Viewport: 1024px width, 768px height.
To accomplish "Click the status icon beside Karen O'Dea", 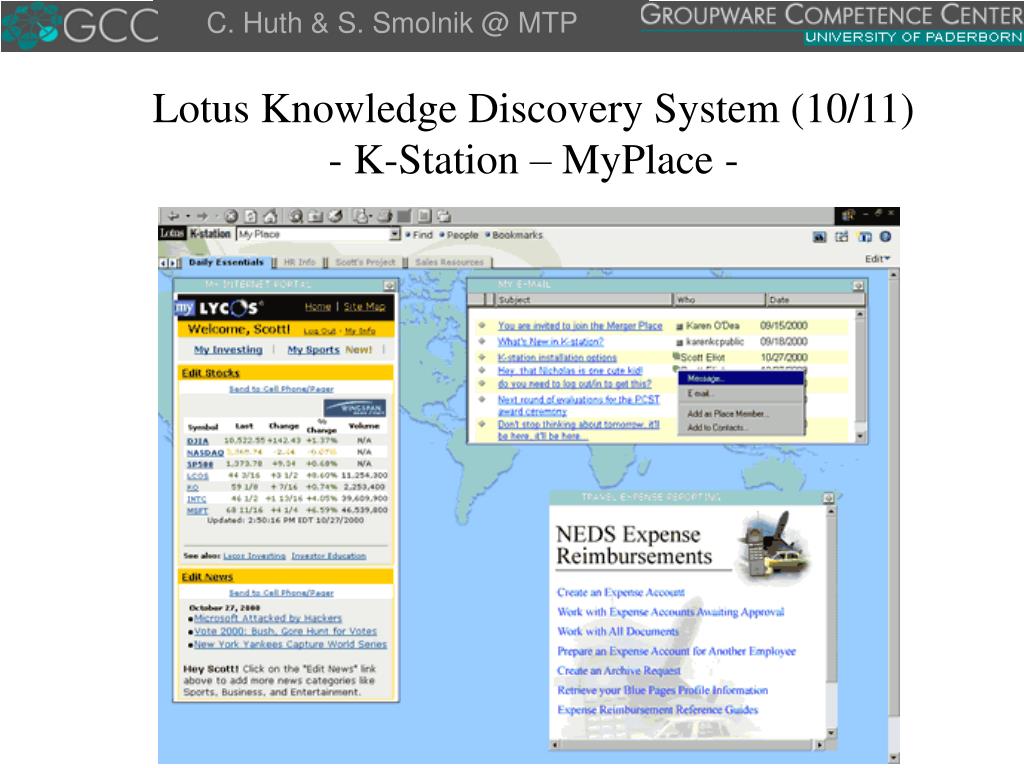I will (679, 326).
